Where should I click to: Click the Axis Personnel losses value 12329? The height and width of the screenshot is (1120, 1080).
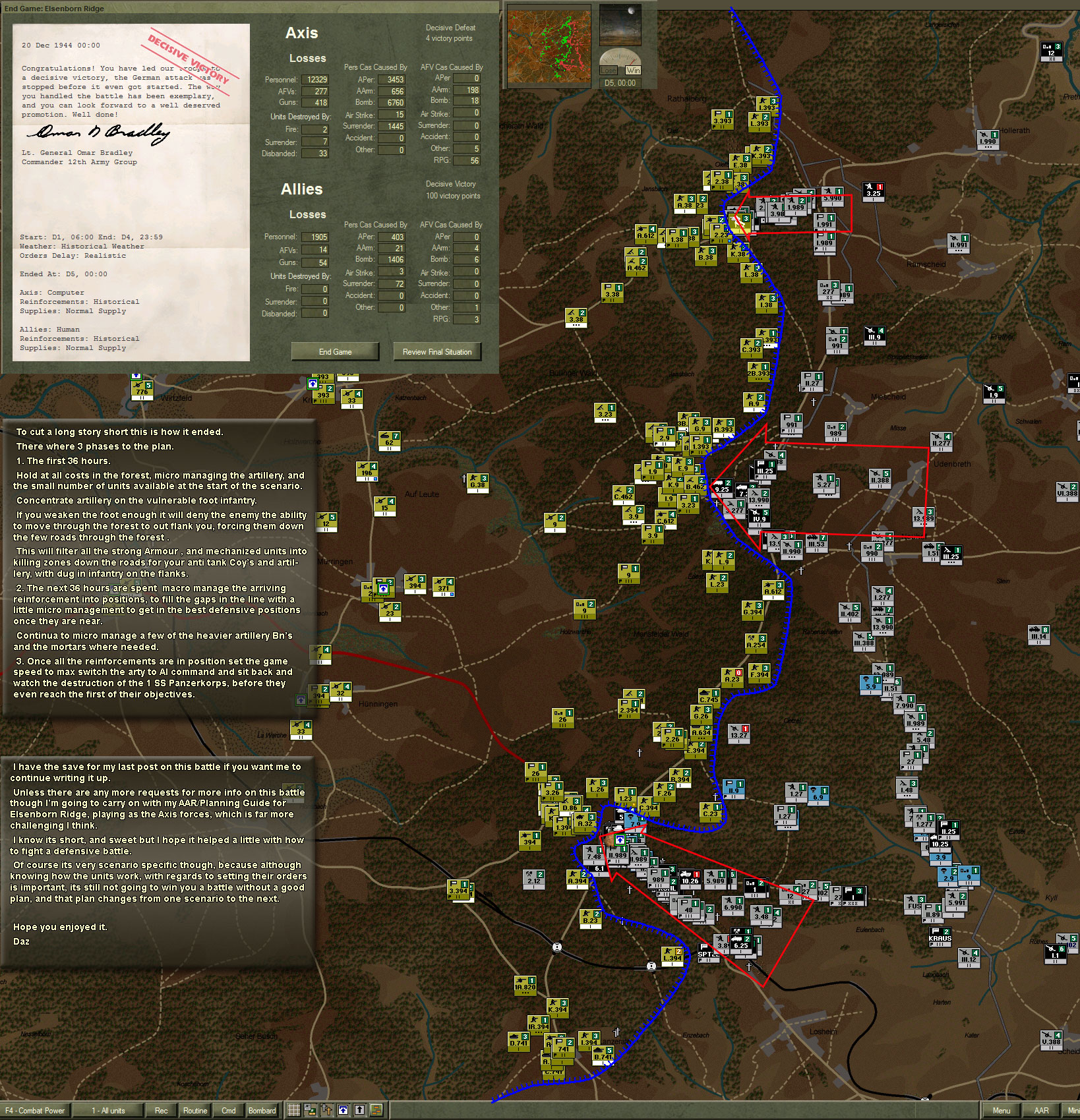[x=315, y=79]
